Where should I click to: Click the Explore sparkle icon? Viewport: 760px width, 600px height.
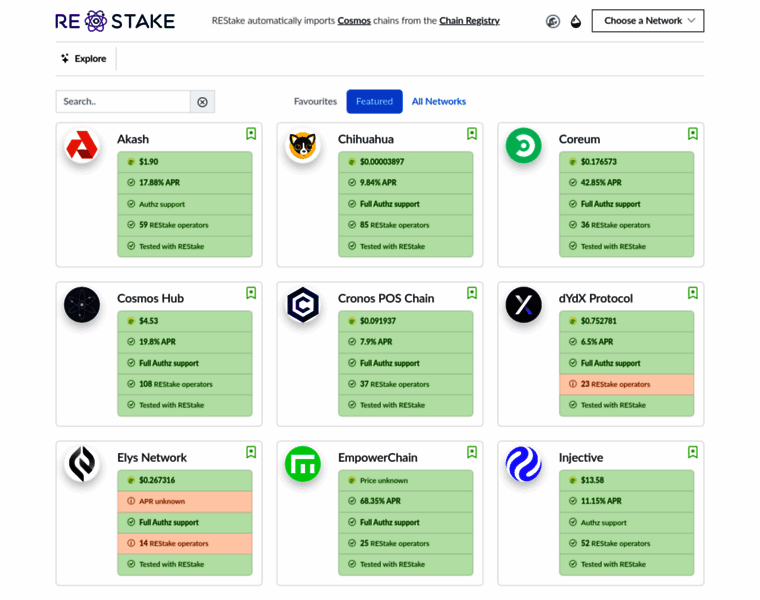pyautogui.click(x=65, y=59)
